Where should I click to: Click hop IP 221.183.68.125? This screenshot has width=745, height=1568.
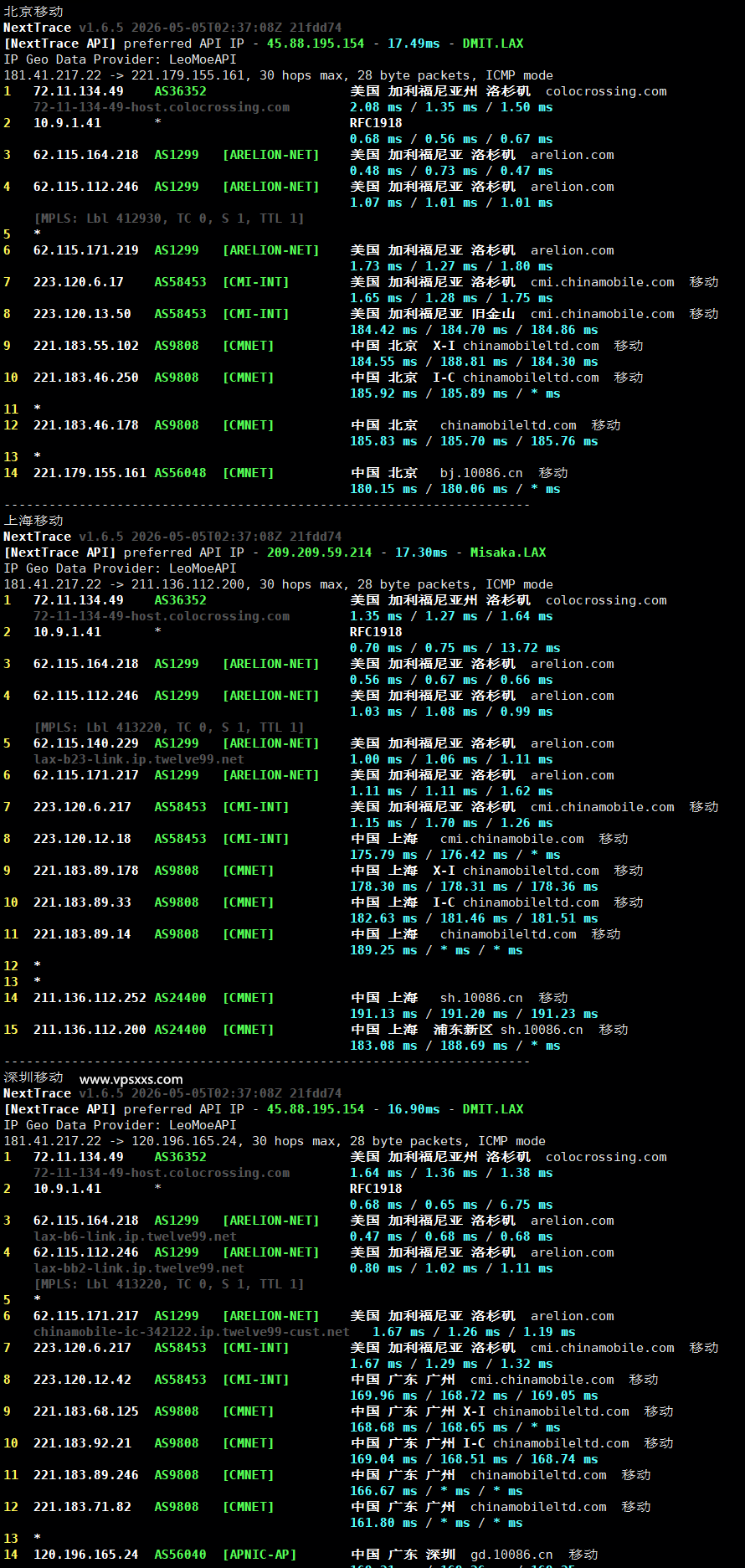pyautogui.click(x=86, y=1411)
